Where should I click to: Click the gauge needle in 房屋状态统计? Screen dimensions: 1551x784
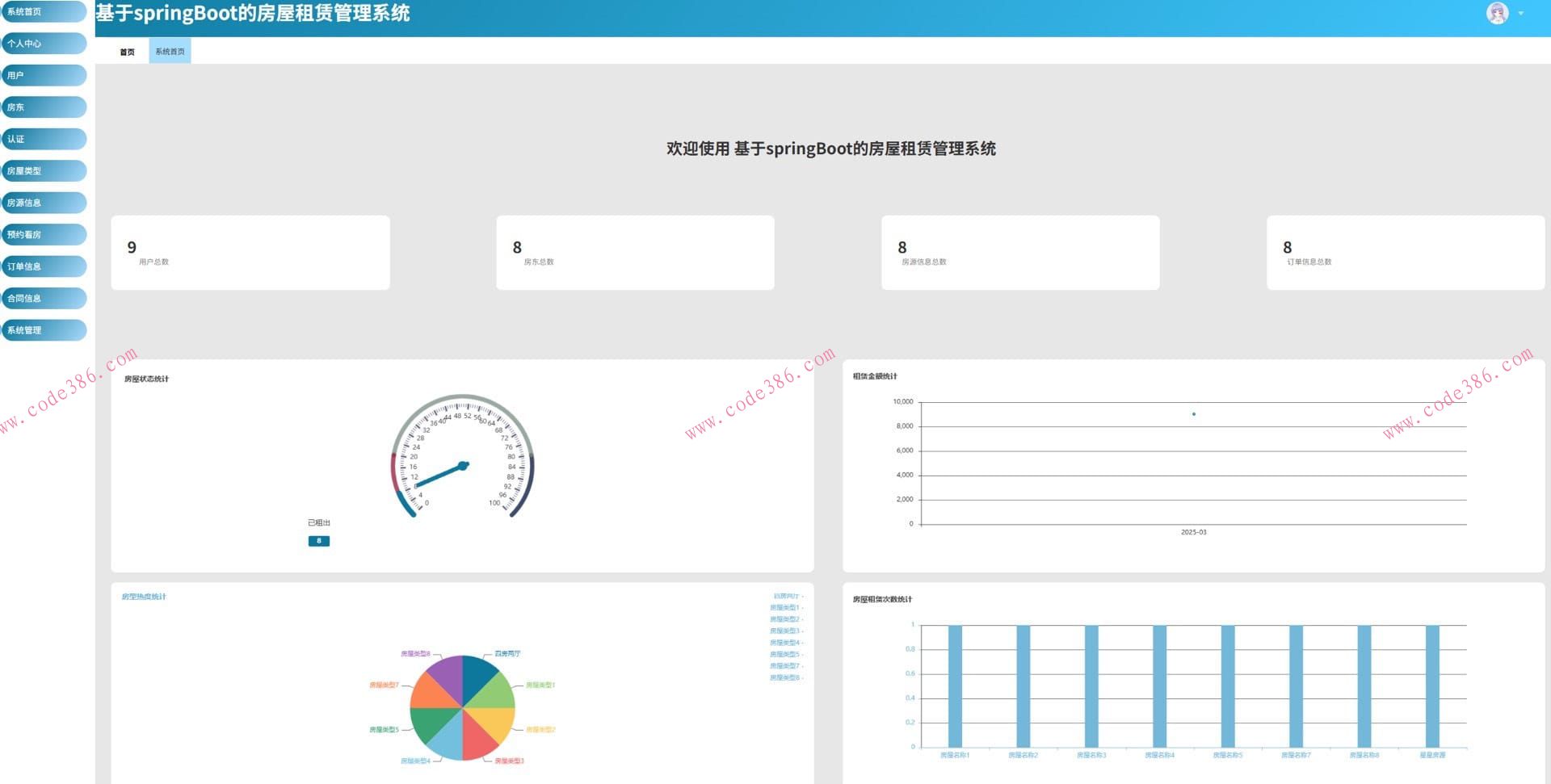(x=440, y=476)
